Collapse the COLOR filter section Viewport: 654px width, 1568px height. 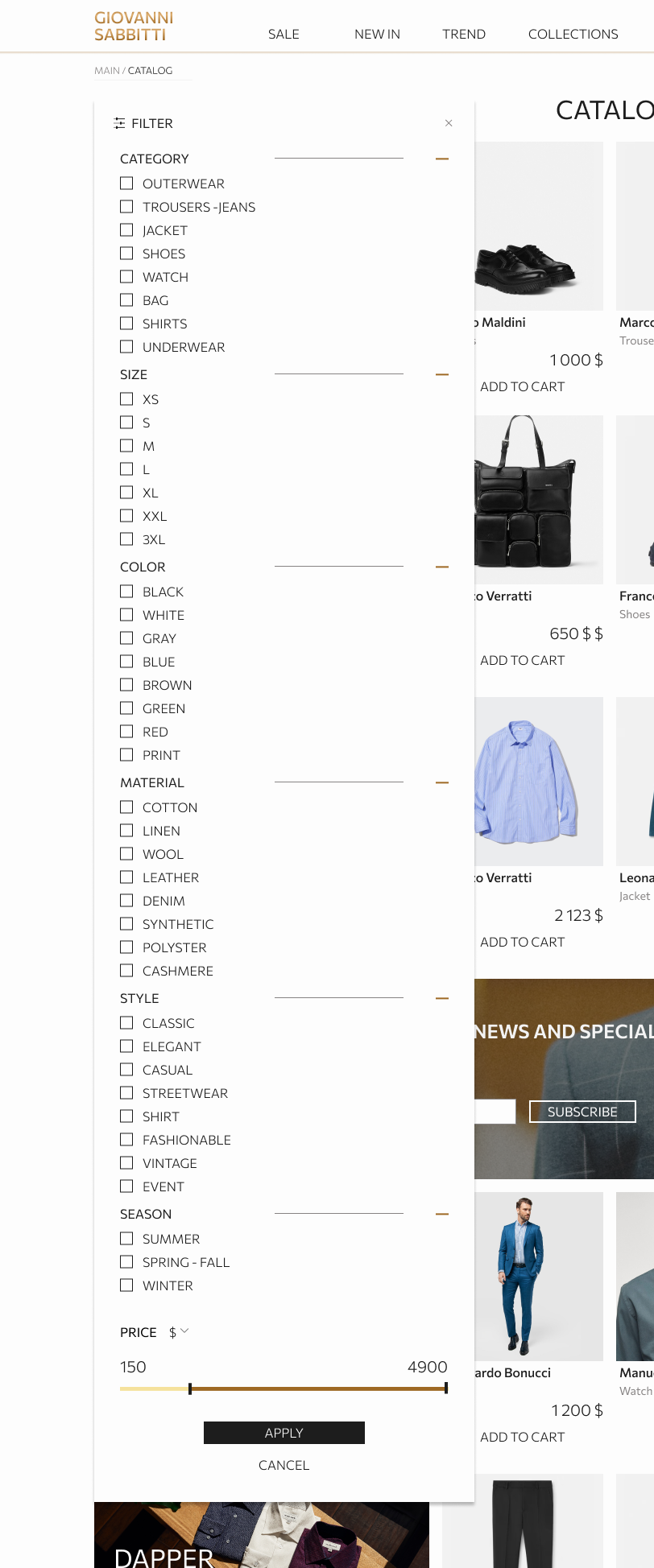pos(441,567)
